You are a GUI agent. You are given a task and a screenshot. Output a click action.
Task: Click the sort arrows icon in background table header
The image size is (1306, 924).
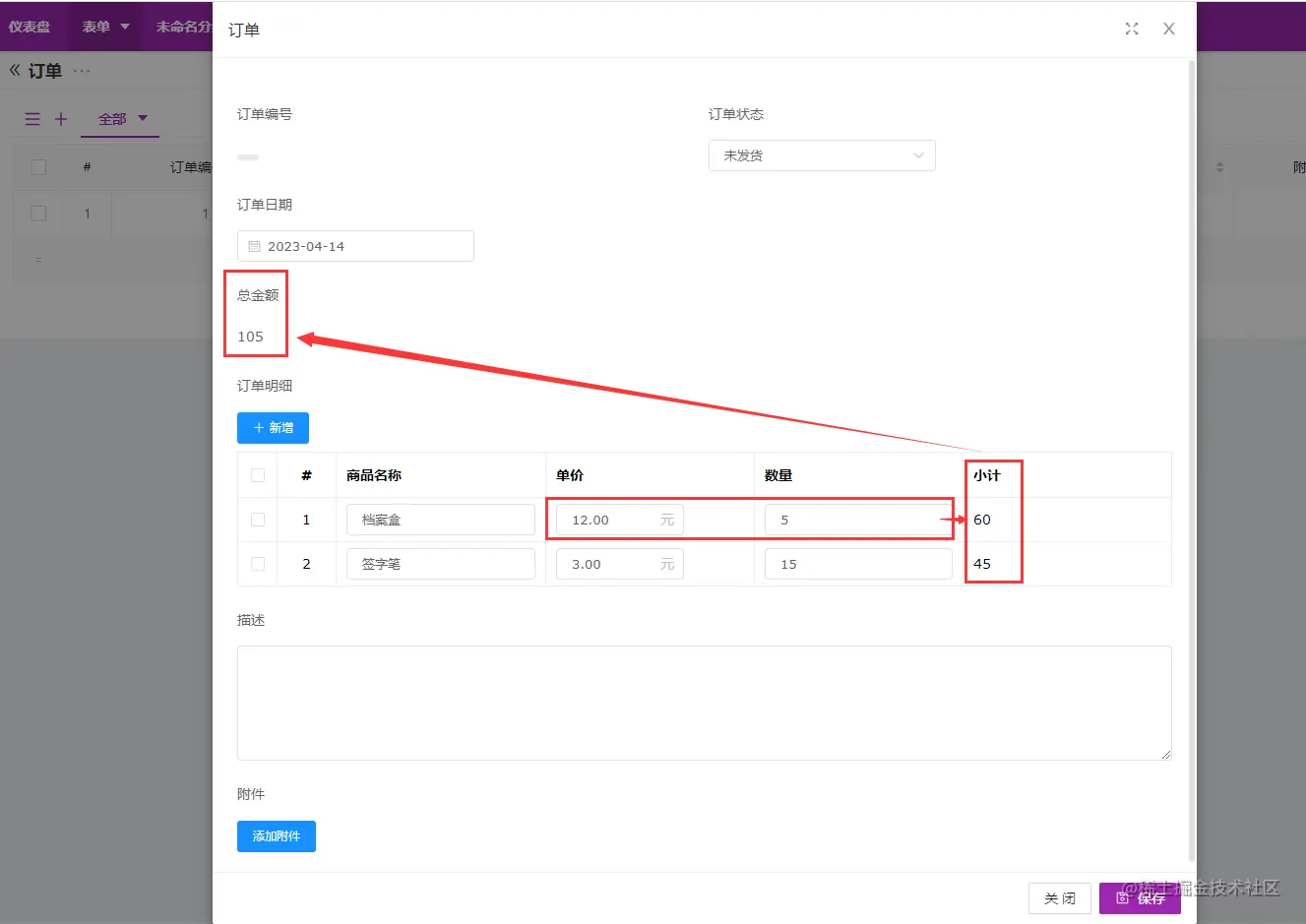click(x=1220, y=167)
